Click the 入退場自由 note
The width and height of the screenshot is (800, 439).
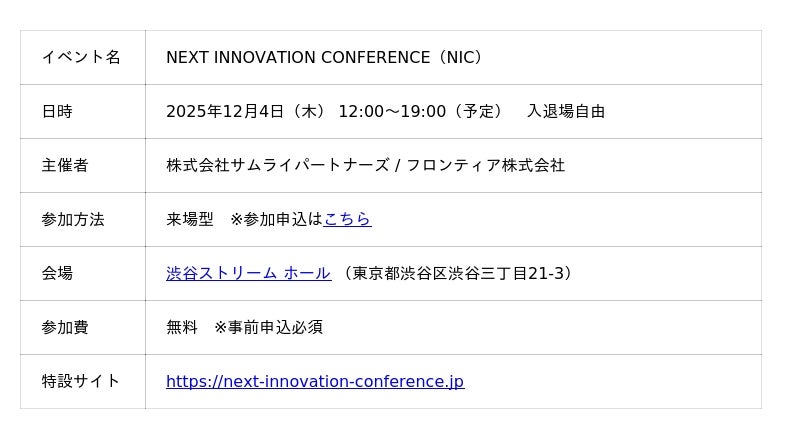click(566, 111)
